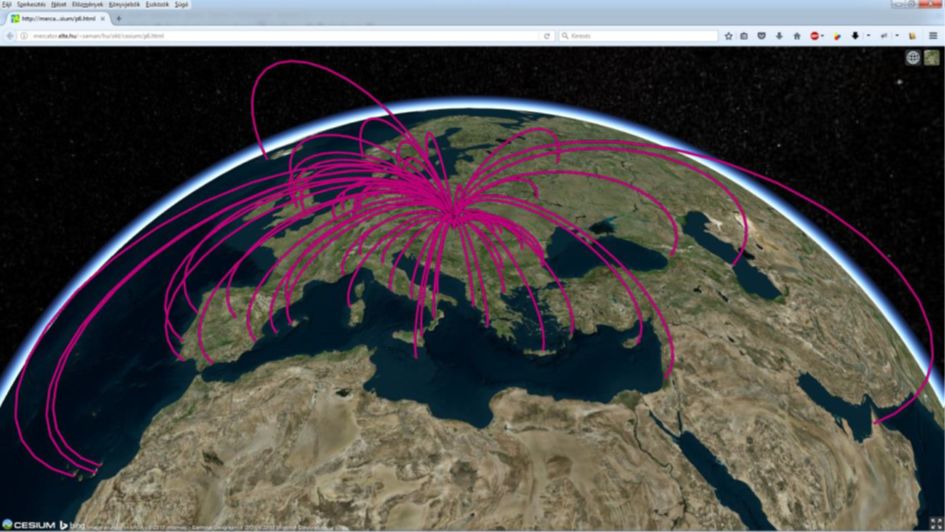Viewport: 945px width, 532px height.
Task: Close the p6.html tab
Action: pos(103,19)
